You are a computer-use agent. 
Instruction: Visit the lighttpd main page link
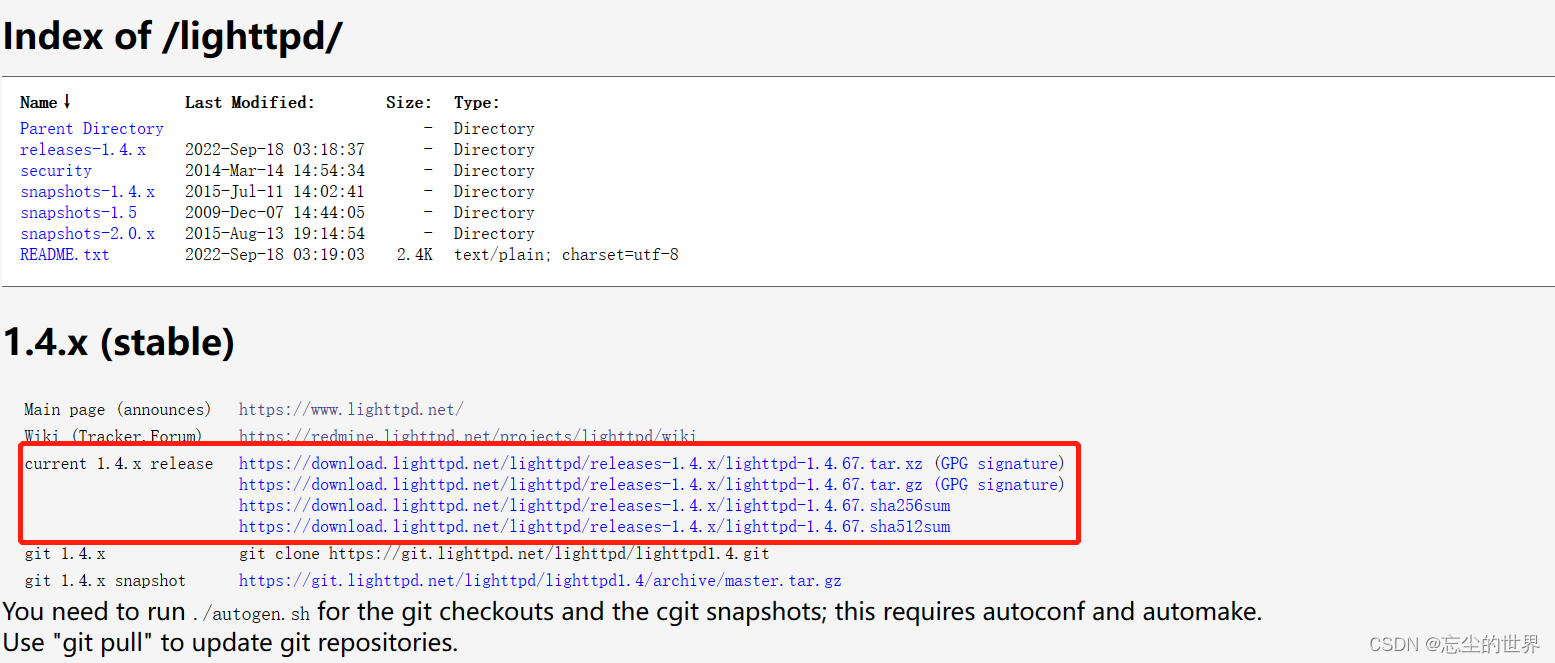(x=352, y=409)
